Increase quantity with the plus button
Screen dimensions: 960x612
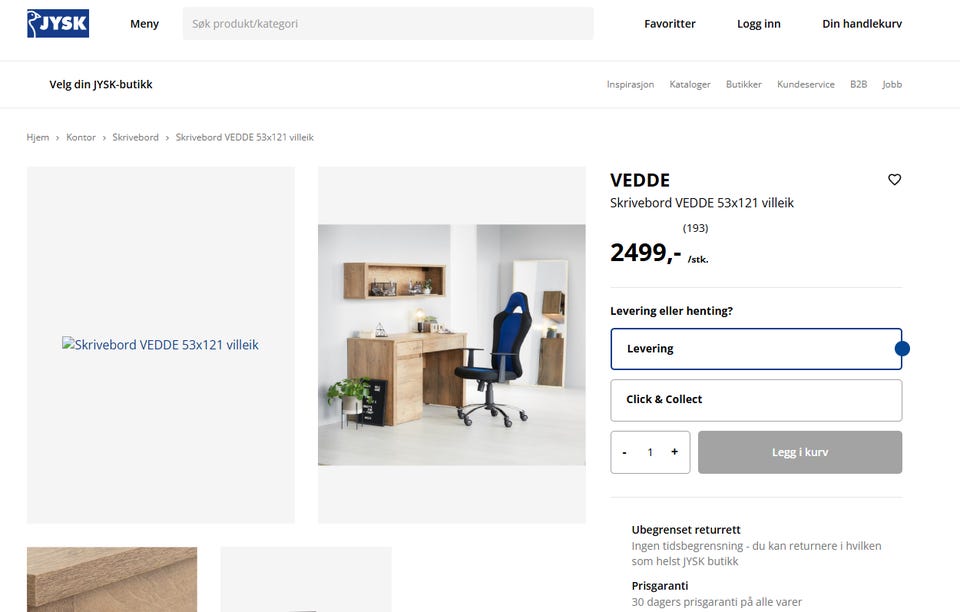674,452
